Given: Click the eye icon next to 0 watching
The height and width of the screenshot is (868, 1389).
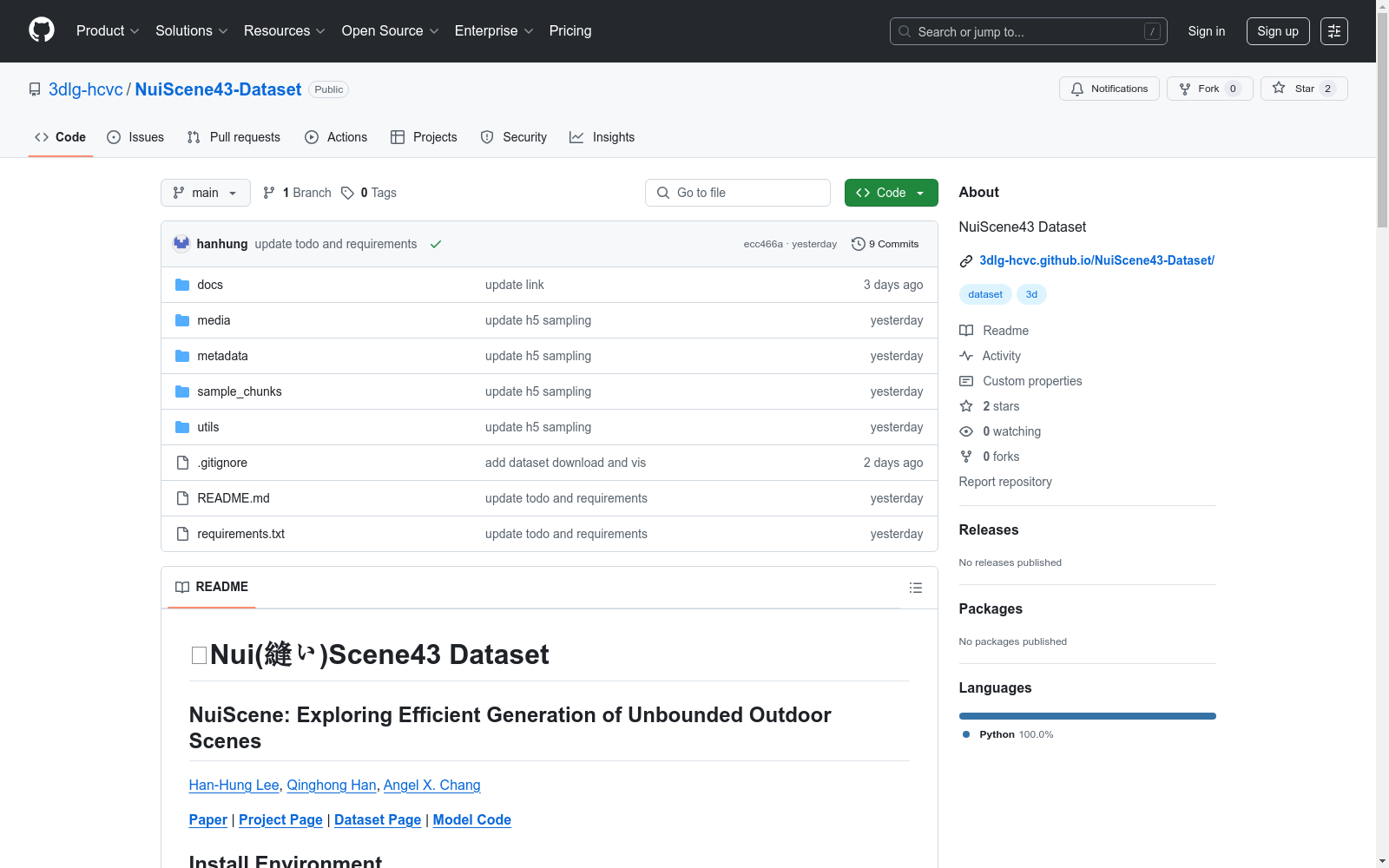Looking at the screenshot, I should 966,431.
